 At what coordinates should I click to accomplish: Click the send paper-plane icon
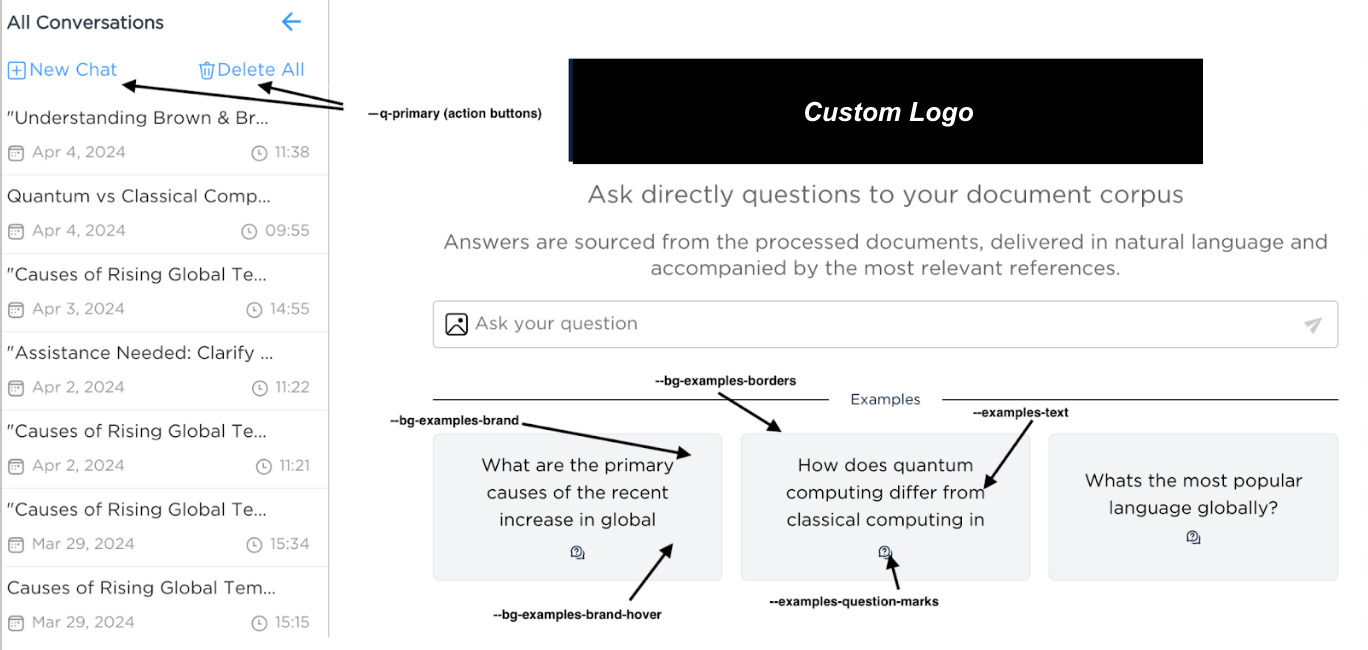coord(1313,325)
